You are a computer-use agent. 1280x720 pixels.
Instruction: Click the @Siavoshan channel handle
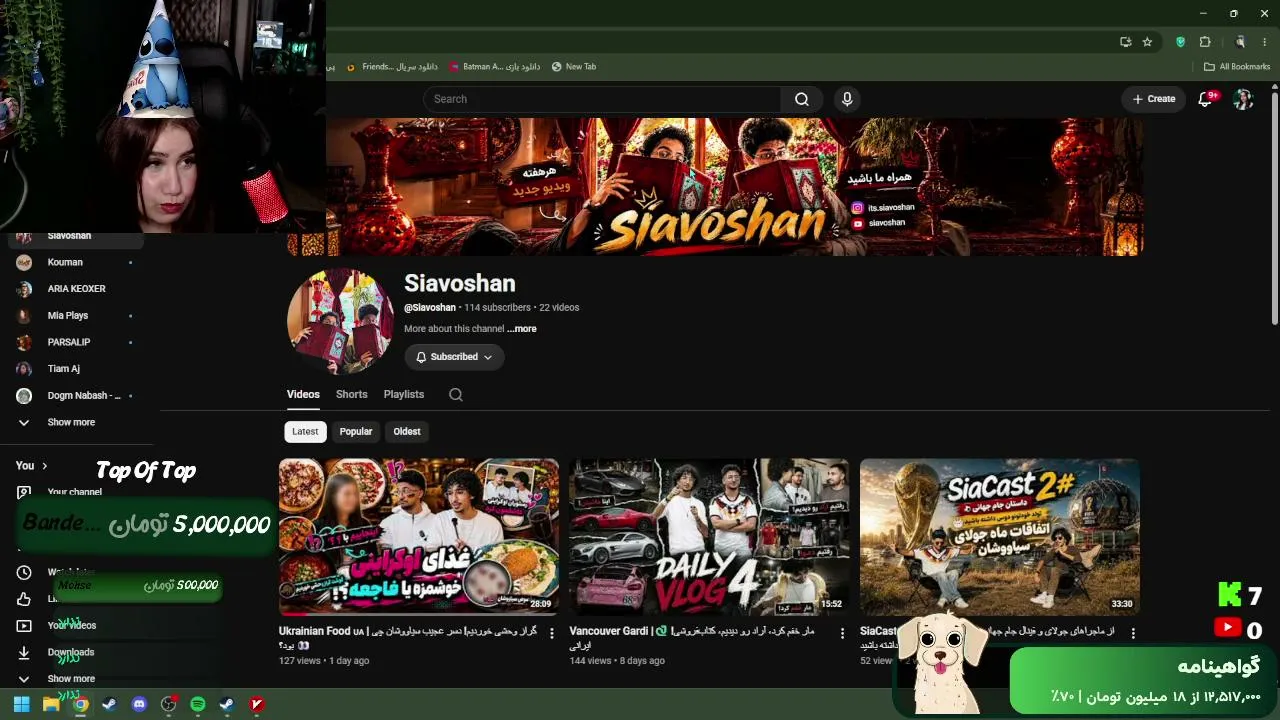(430, 308)
